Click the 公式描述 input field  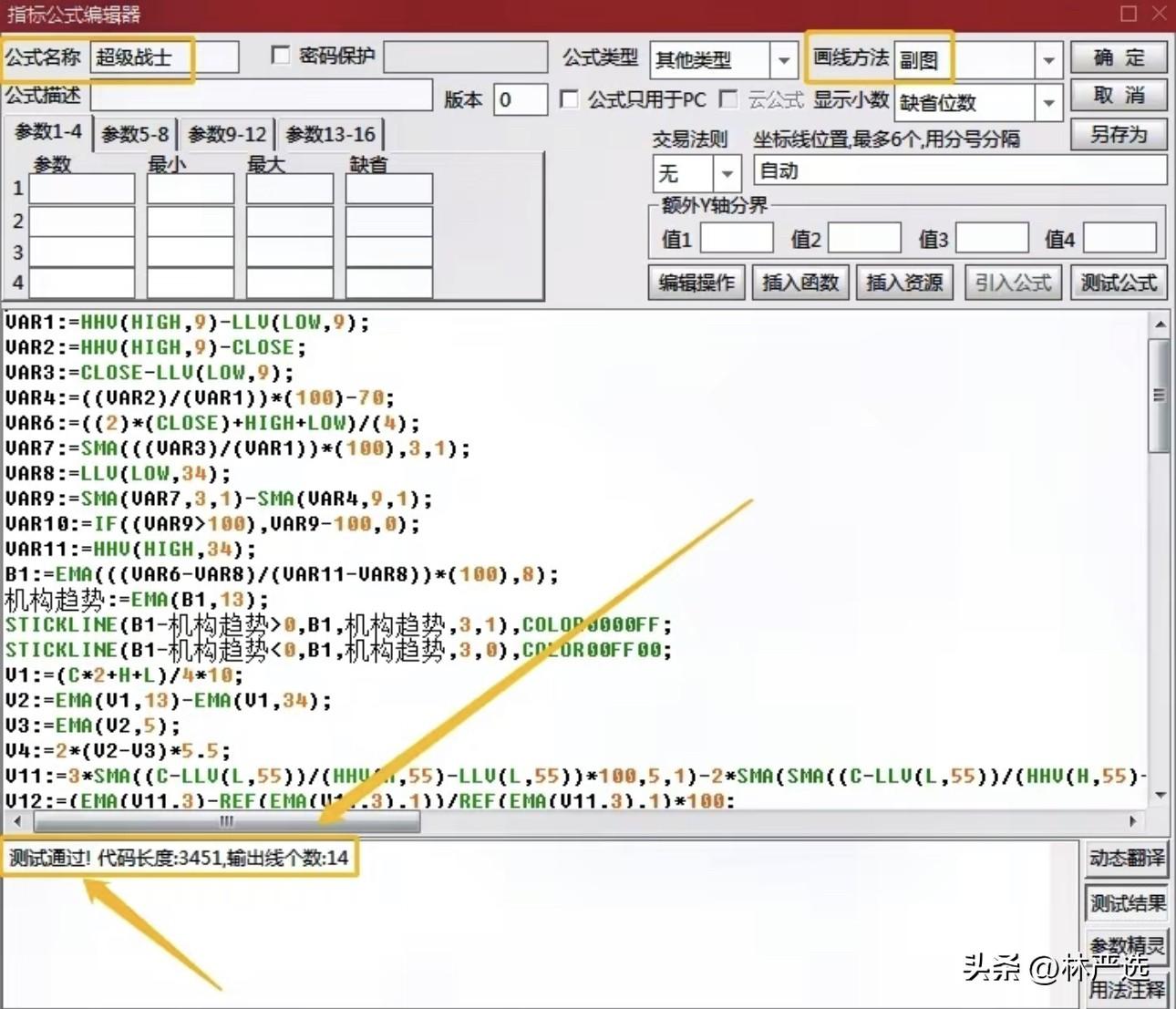261,97
